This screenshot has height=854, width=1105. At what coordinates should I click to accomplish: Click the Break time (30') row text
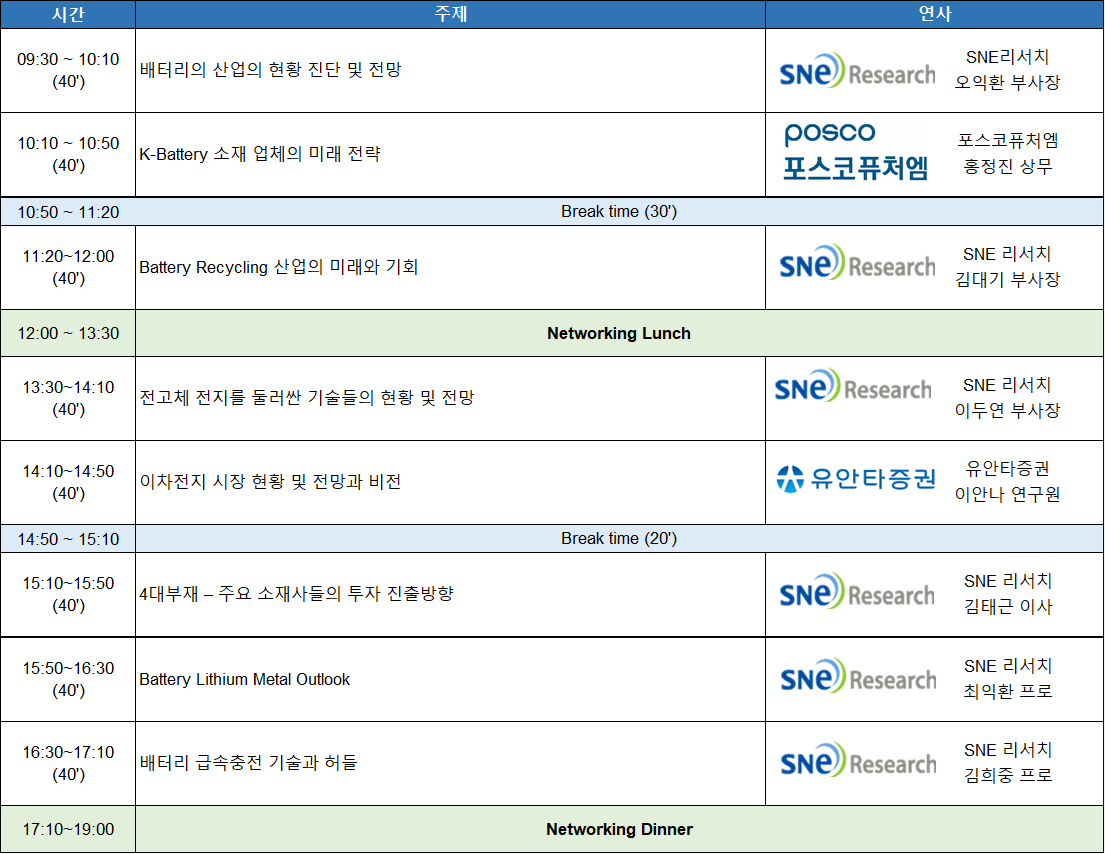coord(619,211)
